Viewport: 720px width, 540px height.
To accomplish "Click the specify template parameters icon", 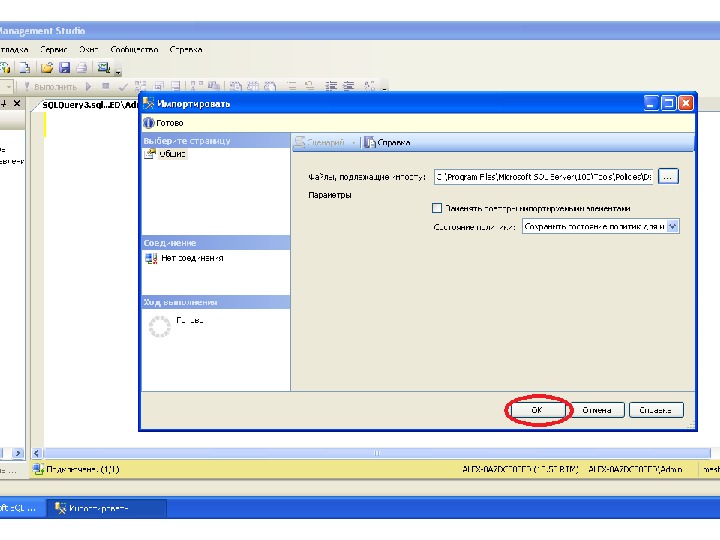I will [x=370, y=86].
